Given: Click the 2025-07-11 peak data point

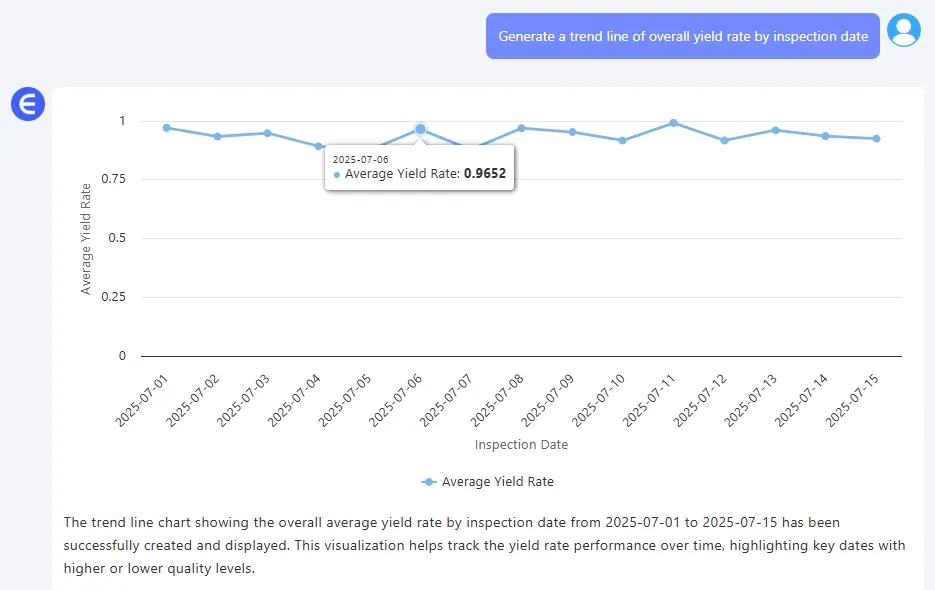Looking at the screenshot, I should click(x=673, y=123).
